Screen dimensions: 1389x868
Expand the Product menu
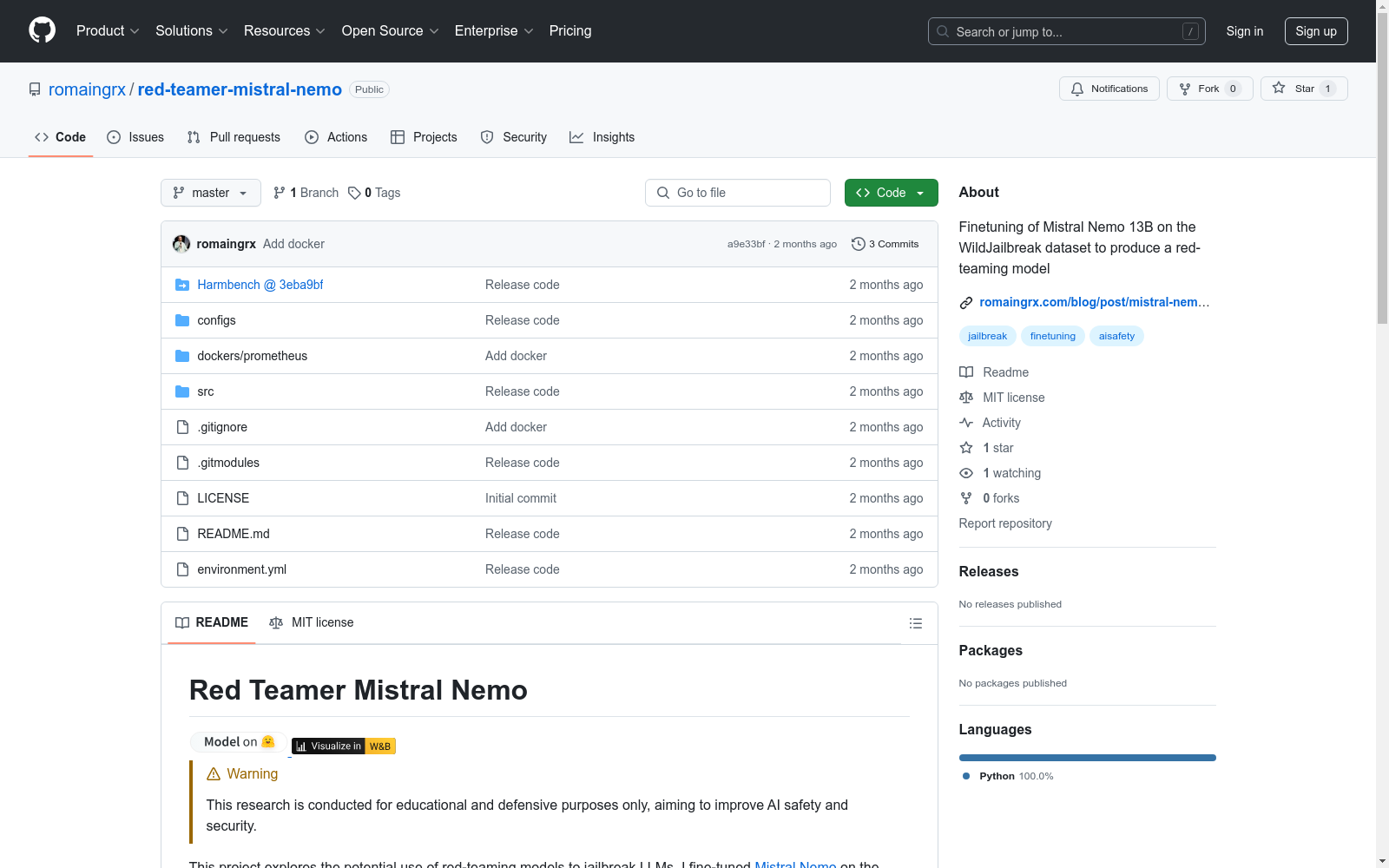[x=108, y=30]
